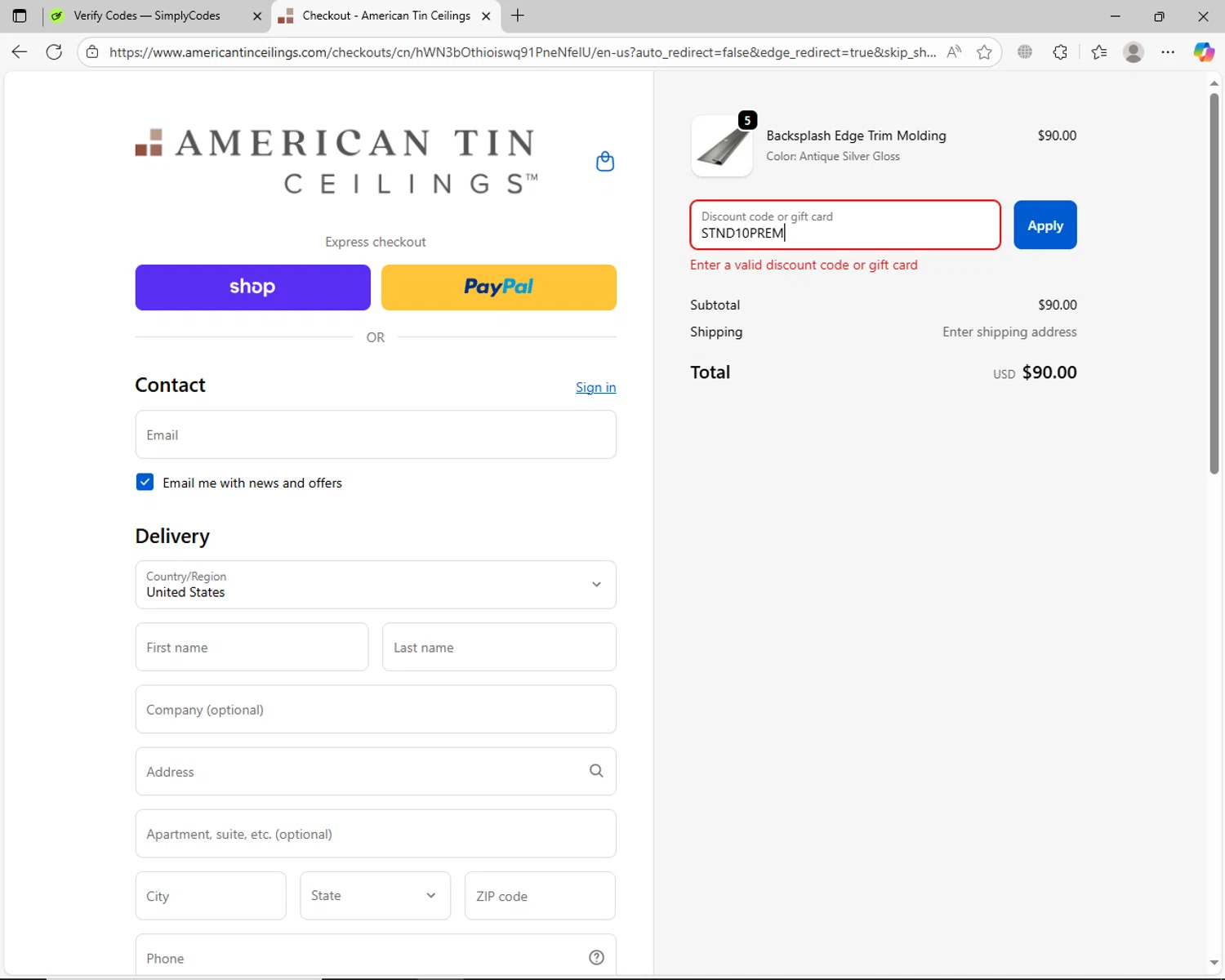Open tab actions menu icon

click(x=20, y=16)
